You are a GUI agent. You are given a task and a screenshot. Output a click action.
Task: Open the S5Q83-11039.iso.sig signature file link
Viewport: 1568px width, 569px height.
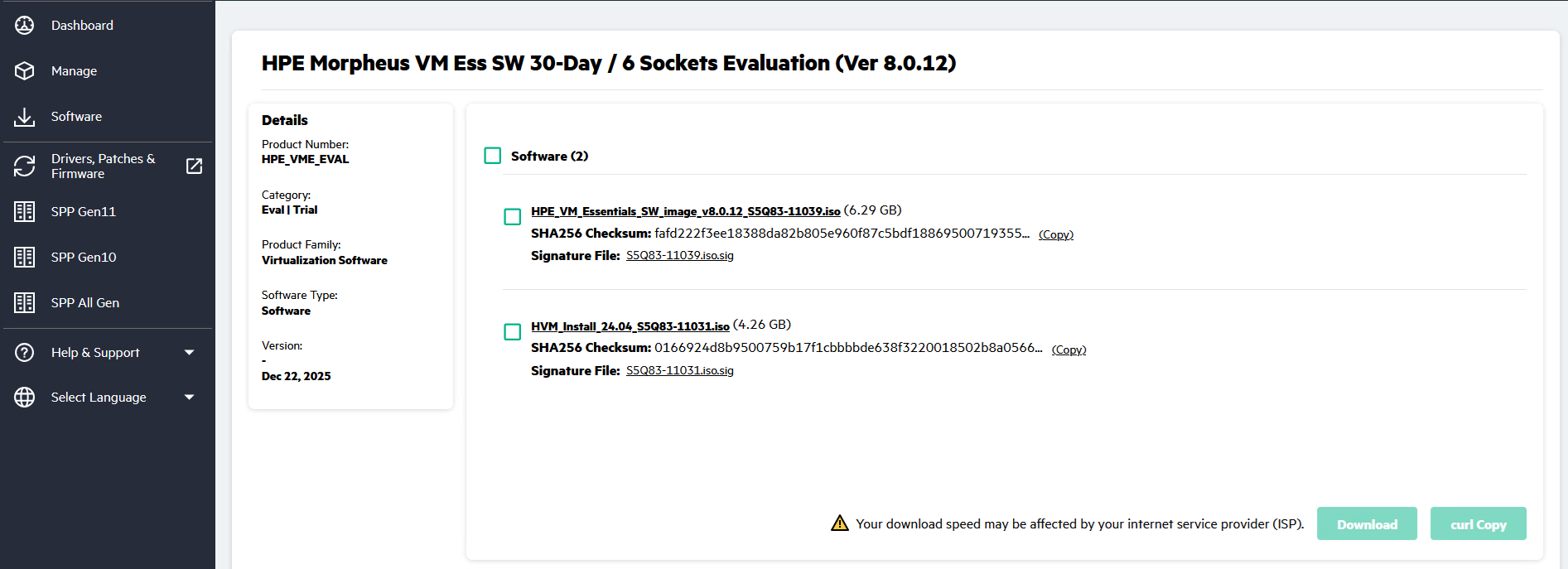(x=679, y=256)
